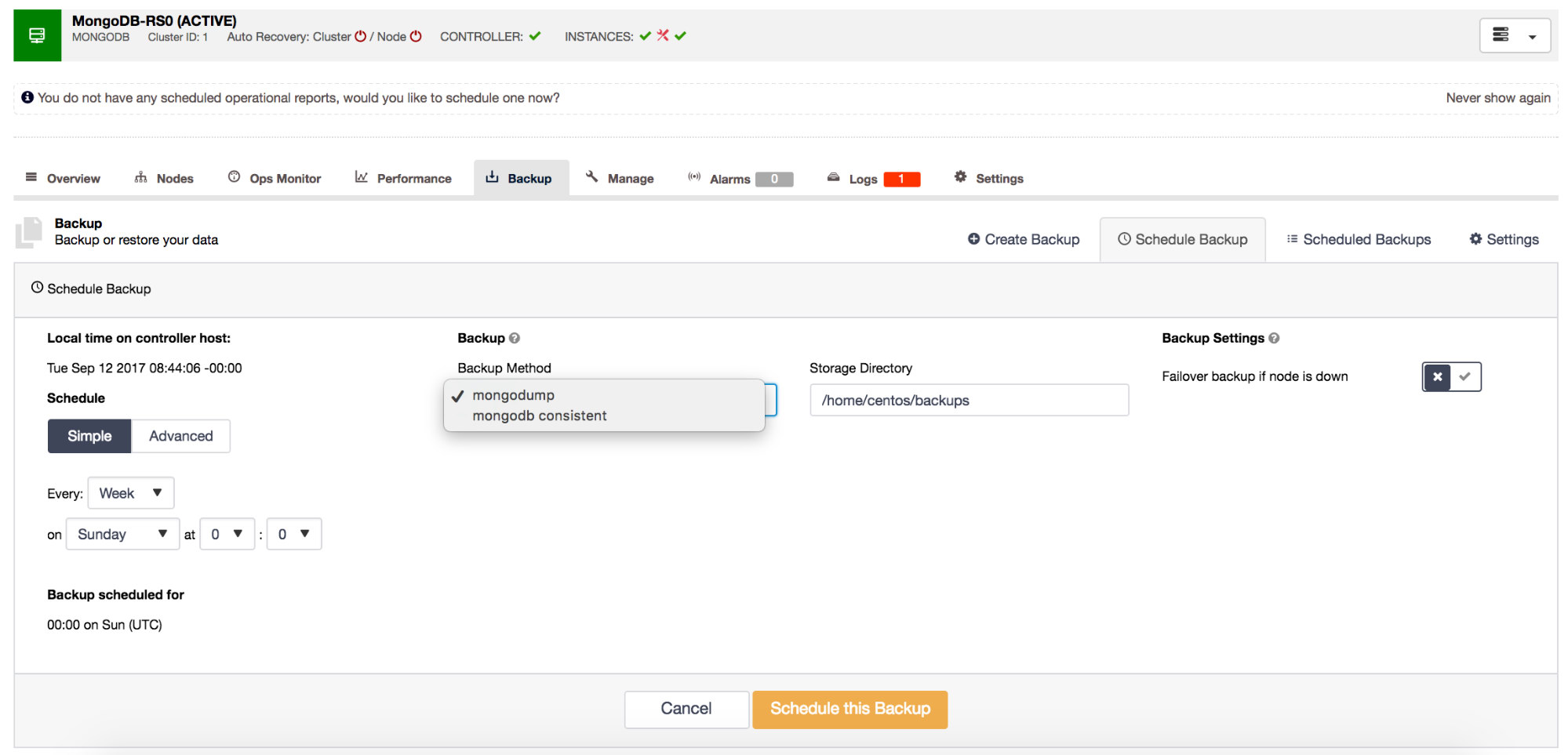The height and width of the screenshot is (755, 1568).
Task: Open the Sunday day dropdown
Action: coord(123,534)
